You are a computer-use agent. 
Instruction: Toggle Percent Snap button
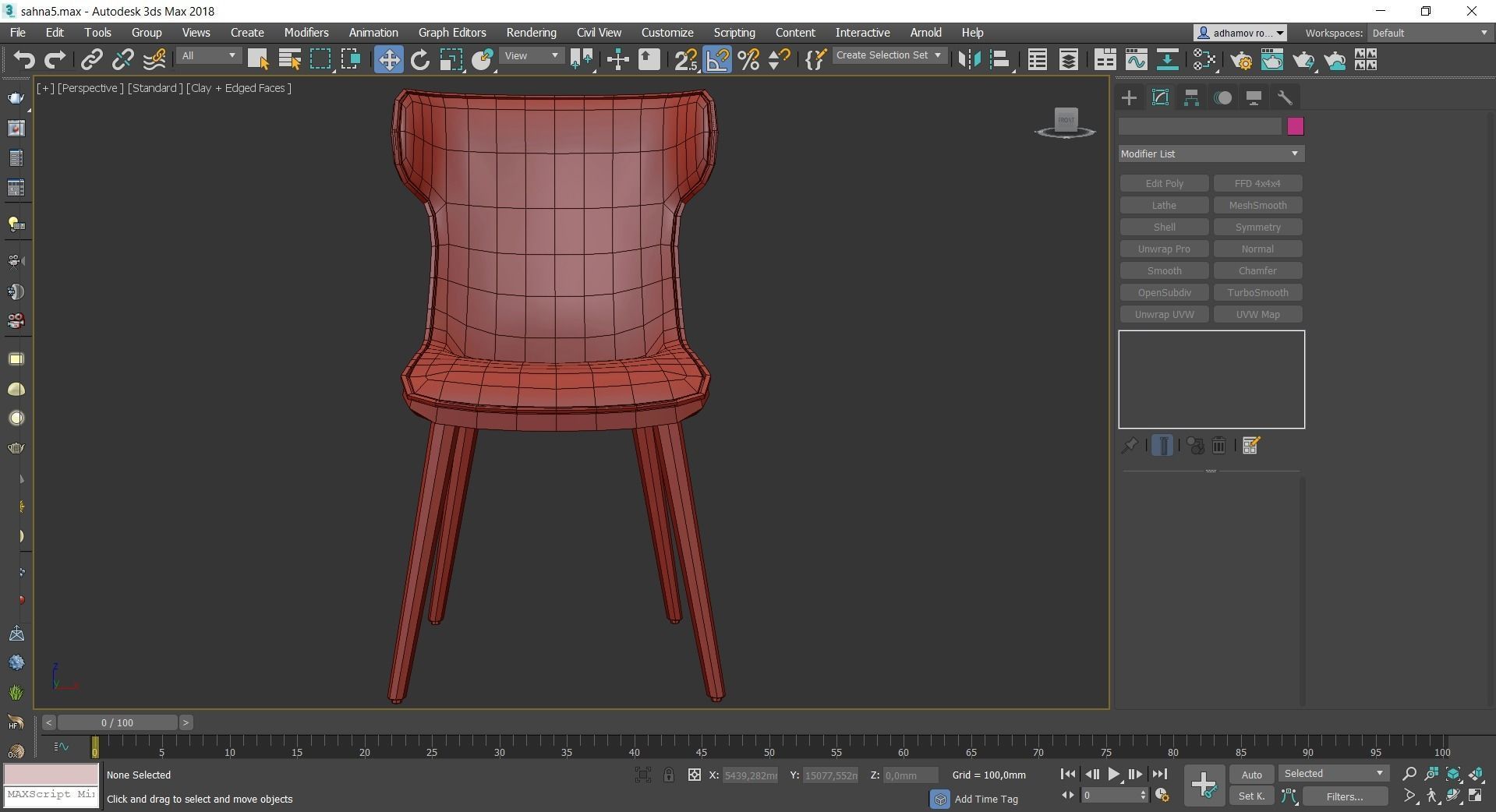tap(748, 59)
